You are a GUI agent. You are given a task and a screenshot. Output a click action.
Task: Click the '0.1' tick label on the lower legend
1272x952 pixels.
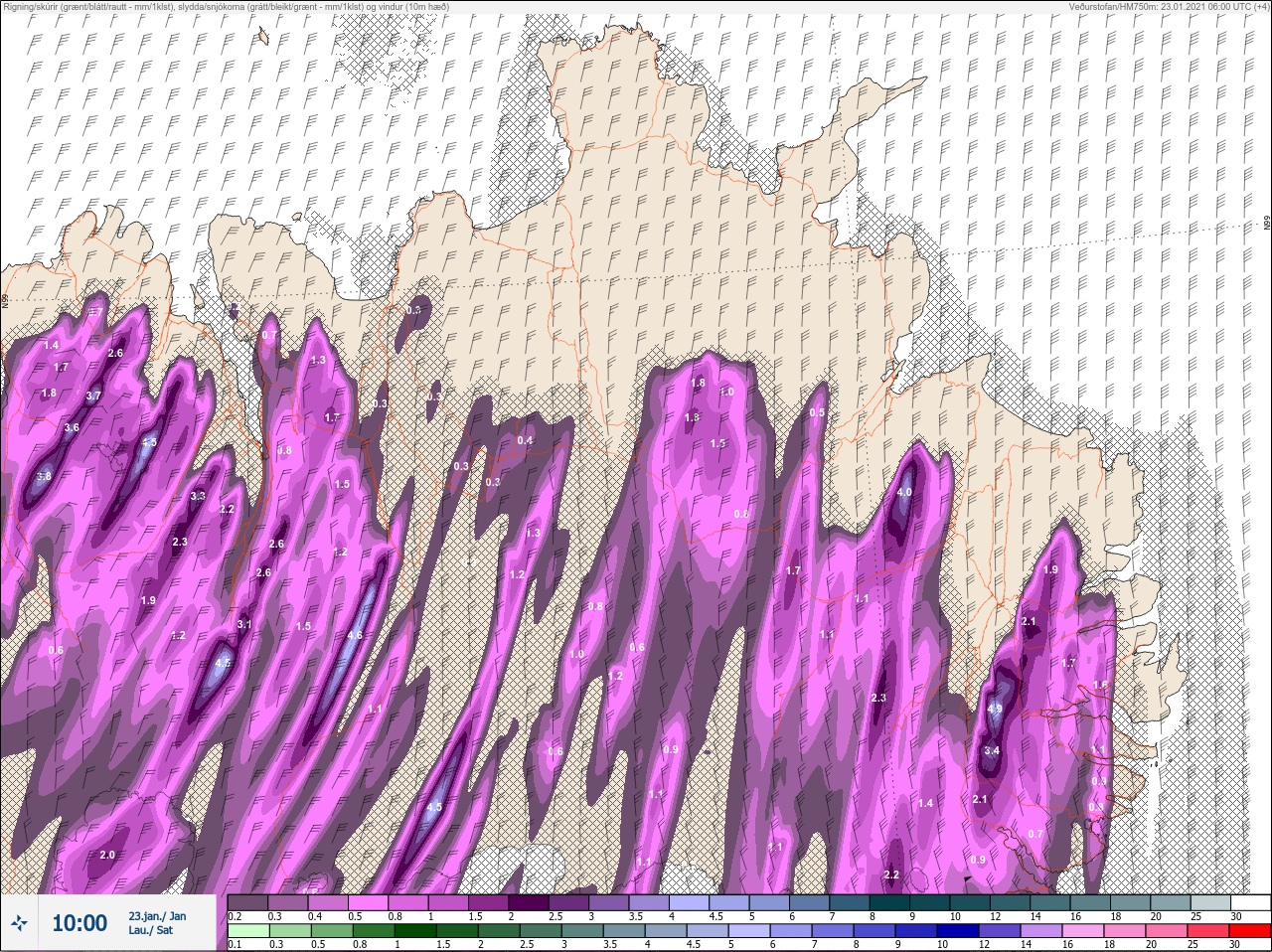pos(234,944)
